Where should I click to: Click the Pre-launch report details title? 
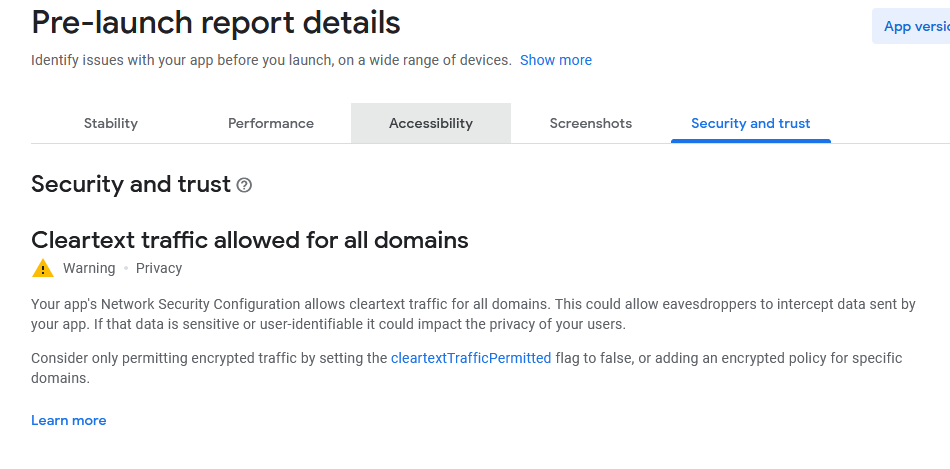click(x=216, y=22)
